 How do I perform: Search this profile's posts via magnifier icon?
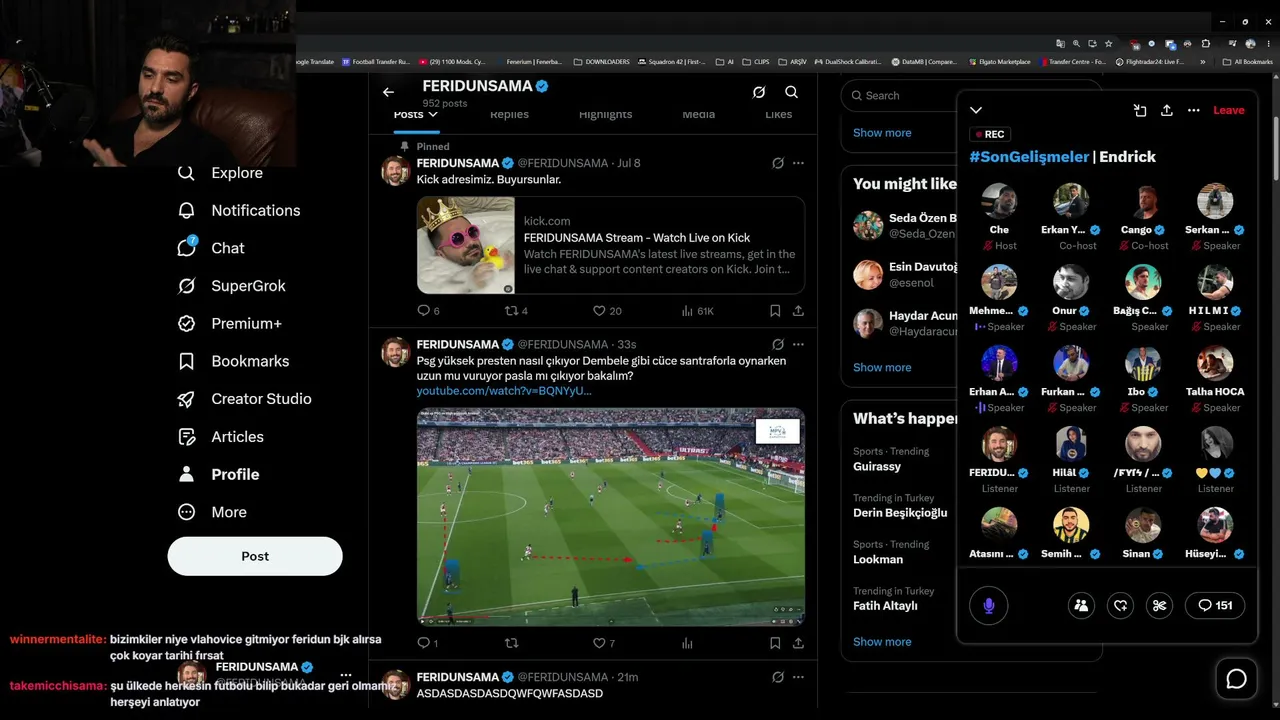coord(791,92)
